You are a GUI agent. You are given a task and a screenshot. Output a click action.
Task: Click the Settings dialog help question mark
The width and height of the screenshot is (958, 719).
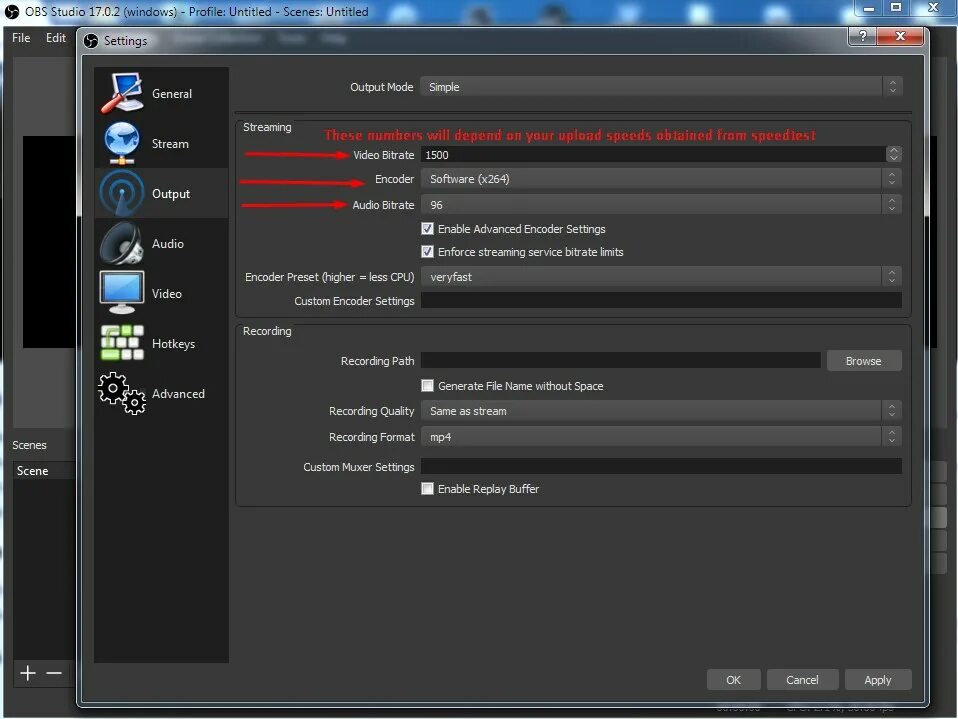pos(862,36)
